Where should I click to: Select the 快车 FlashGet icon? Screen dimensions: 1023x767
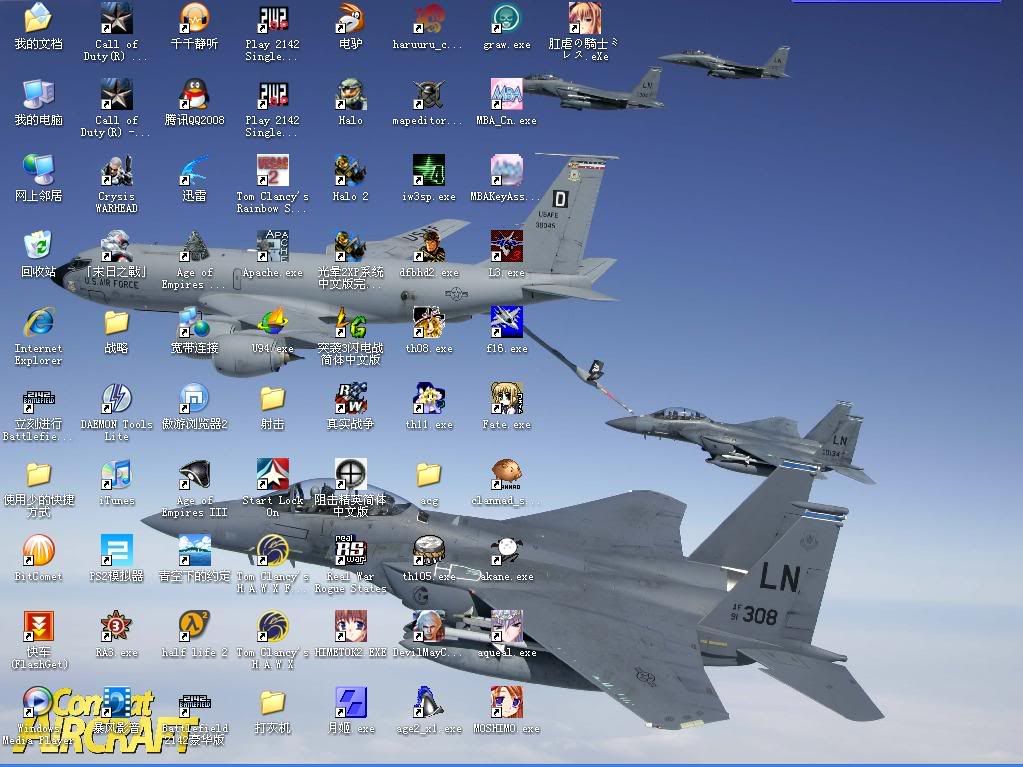[x=38, y=626]
